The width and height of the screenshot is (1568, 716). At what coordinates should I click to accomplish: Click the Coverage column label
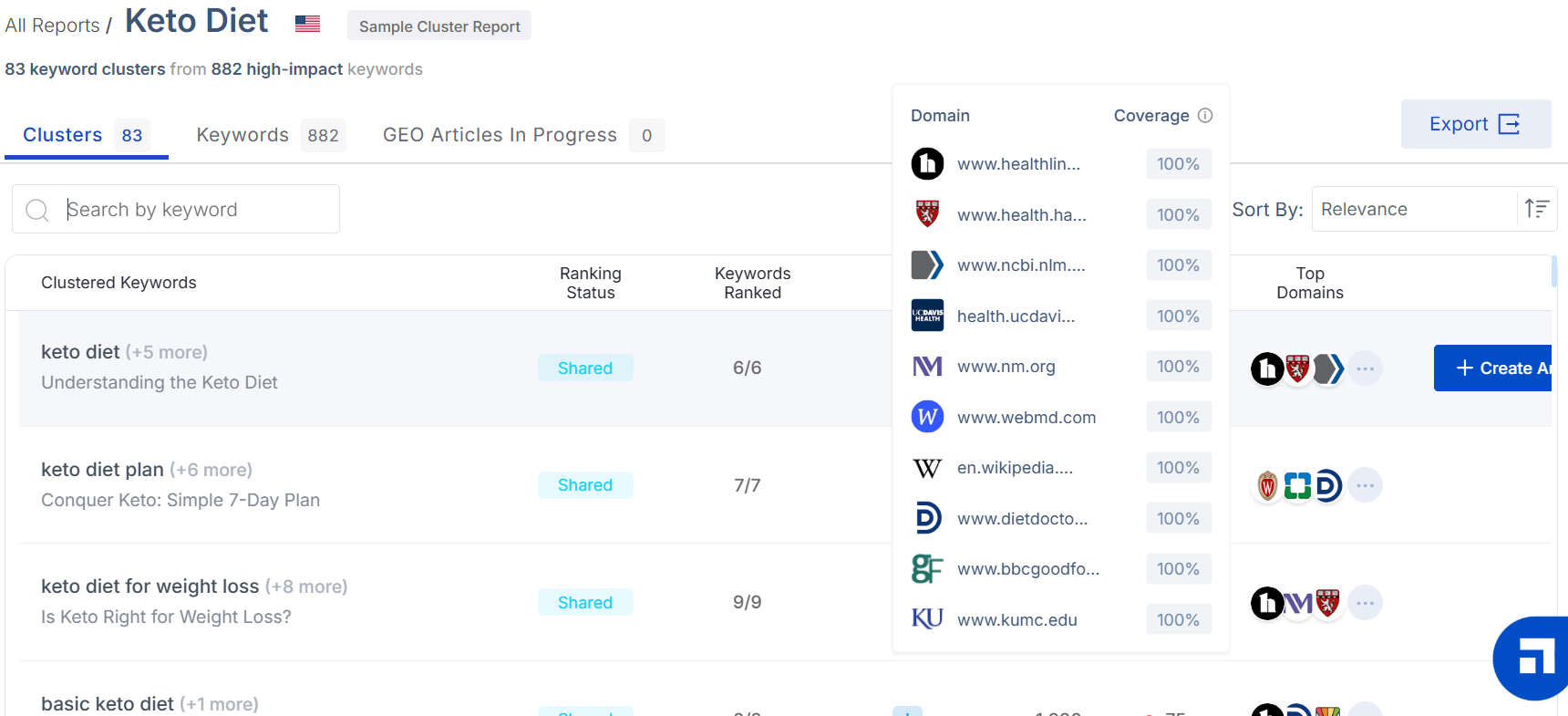pyautogui.click(x=1151, y=115)
